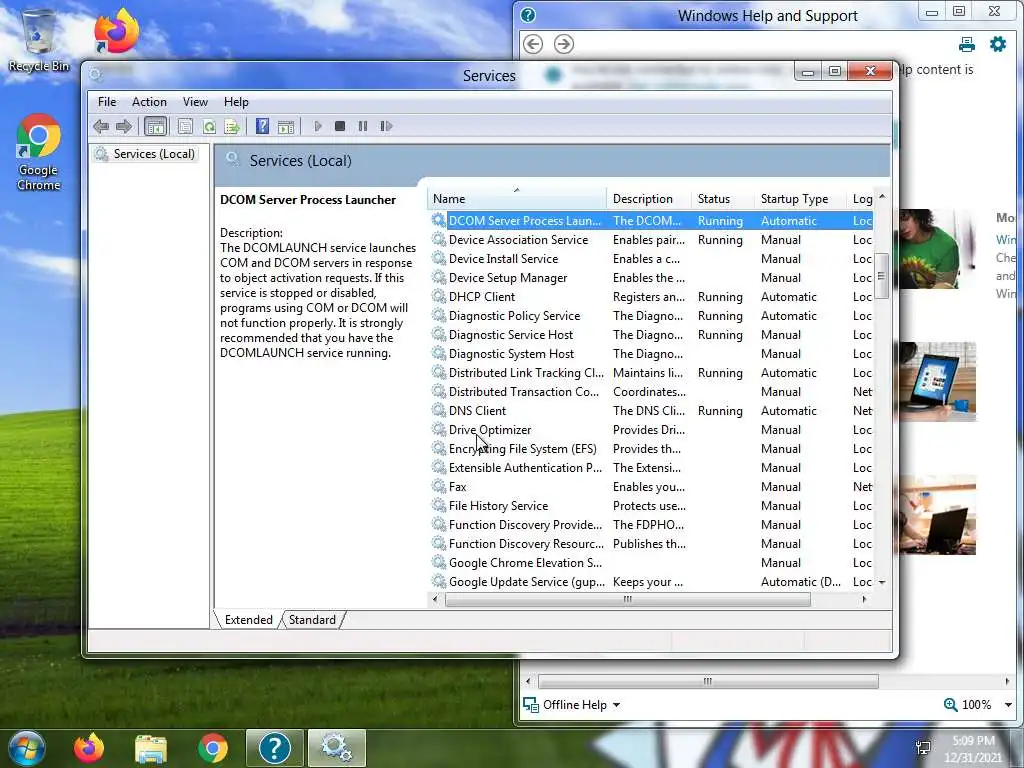
Task: Click the Start Service play icon
Action: tap(317, 126)
